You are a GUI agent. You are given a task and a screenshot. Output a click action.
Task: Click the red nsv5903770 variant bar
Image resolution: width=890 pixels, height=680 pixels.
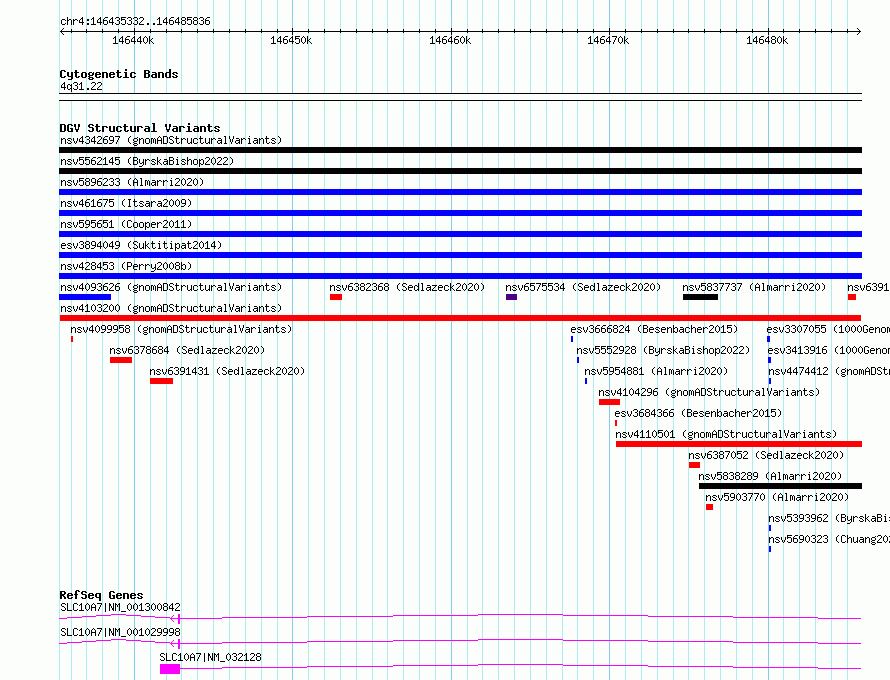pos(710,507)
